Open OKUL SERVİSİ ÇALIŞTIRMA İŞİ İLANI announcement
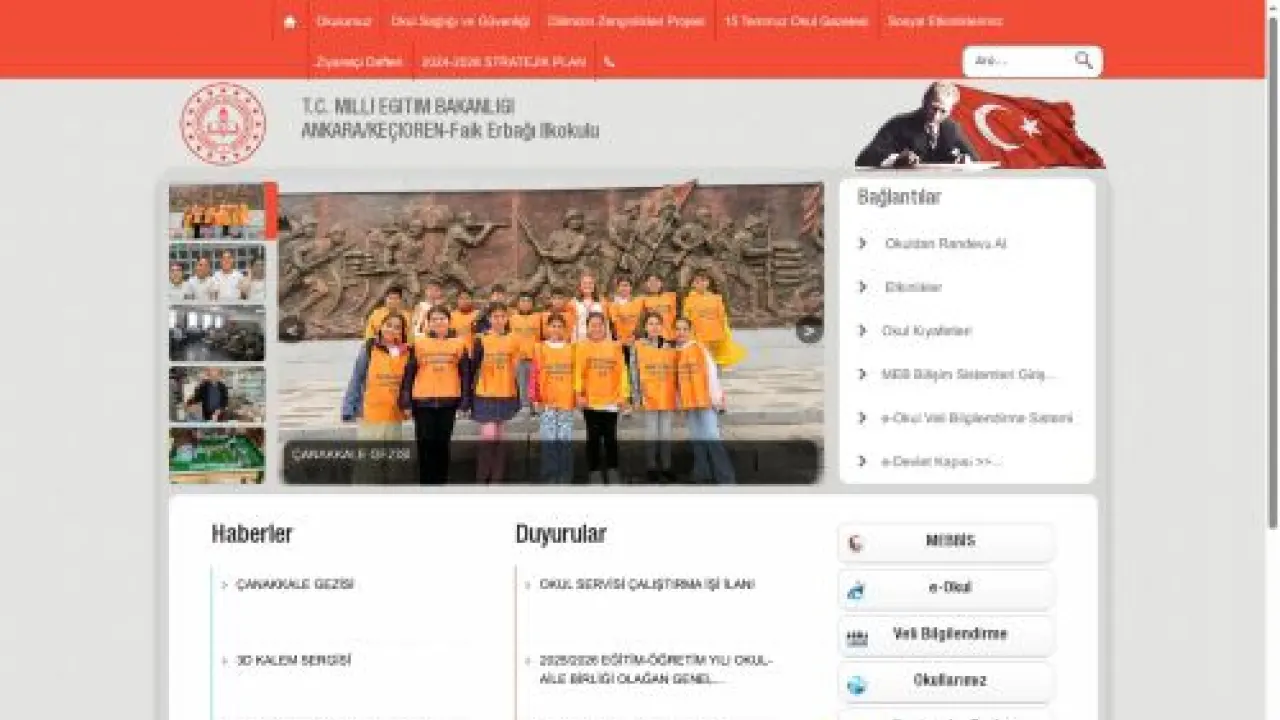This screenshot has width=1280, height=720. click(x=647, y=584)
